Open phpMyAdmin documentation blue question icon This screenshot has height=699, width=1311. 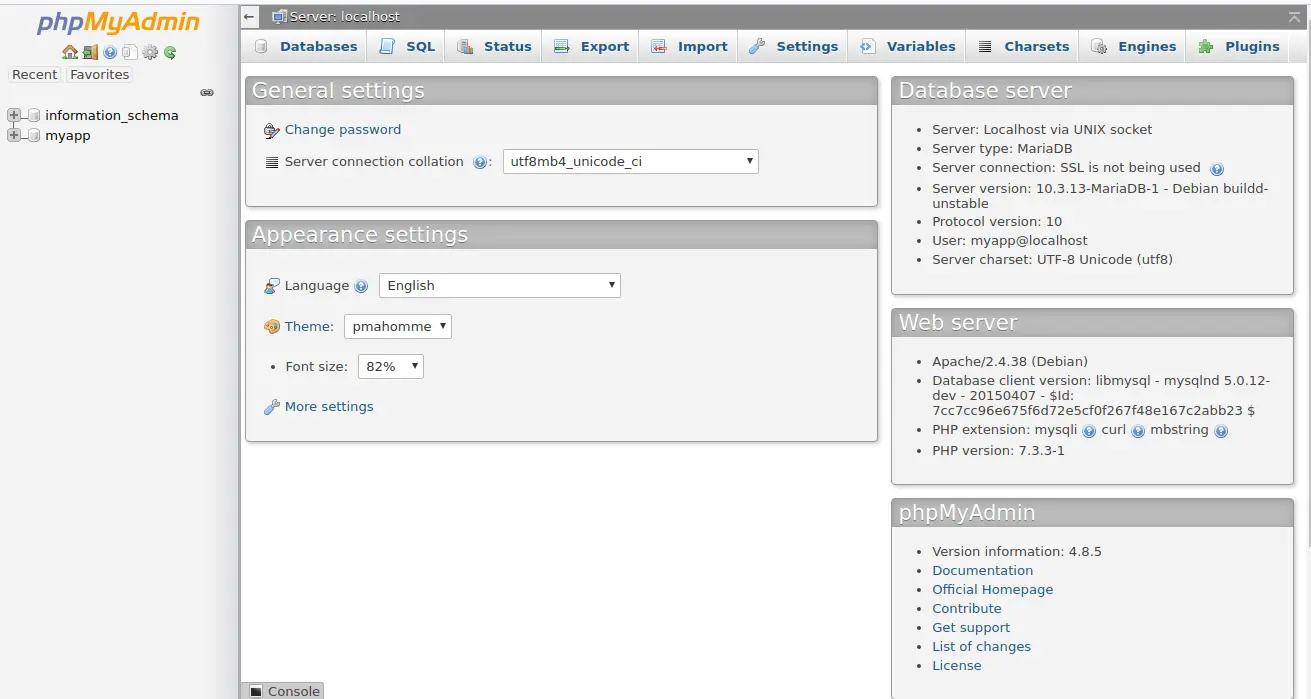click(x=110, y=53)
